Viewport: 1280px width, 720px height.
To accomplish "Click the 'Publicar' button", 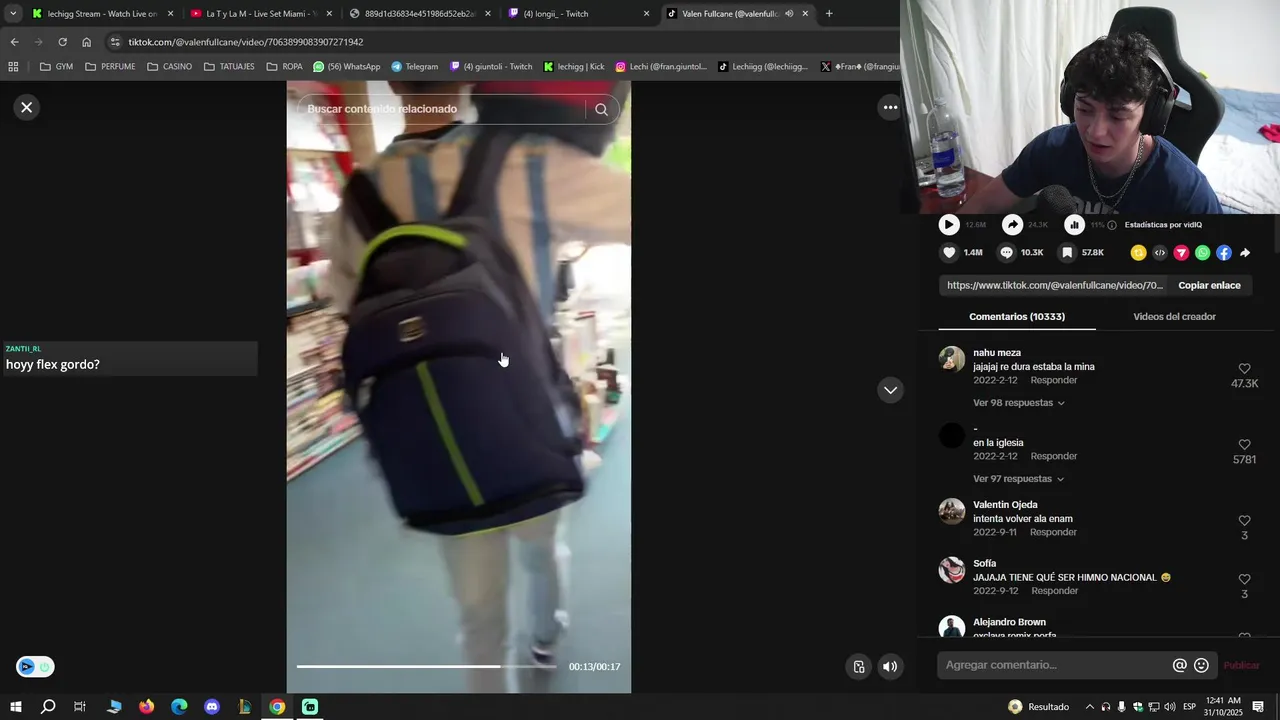I will click(x=1242, y=665).
